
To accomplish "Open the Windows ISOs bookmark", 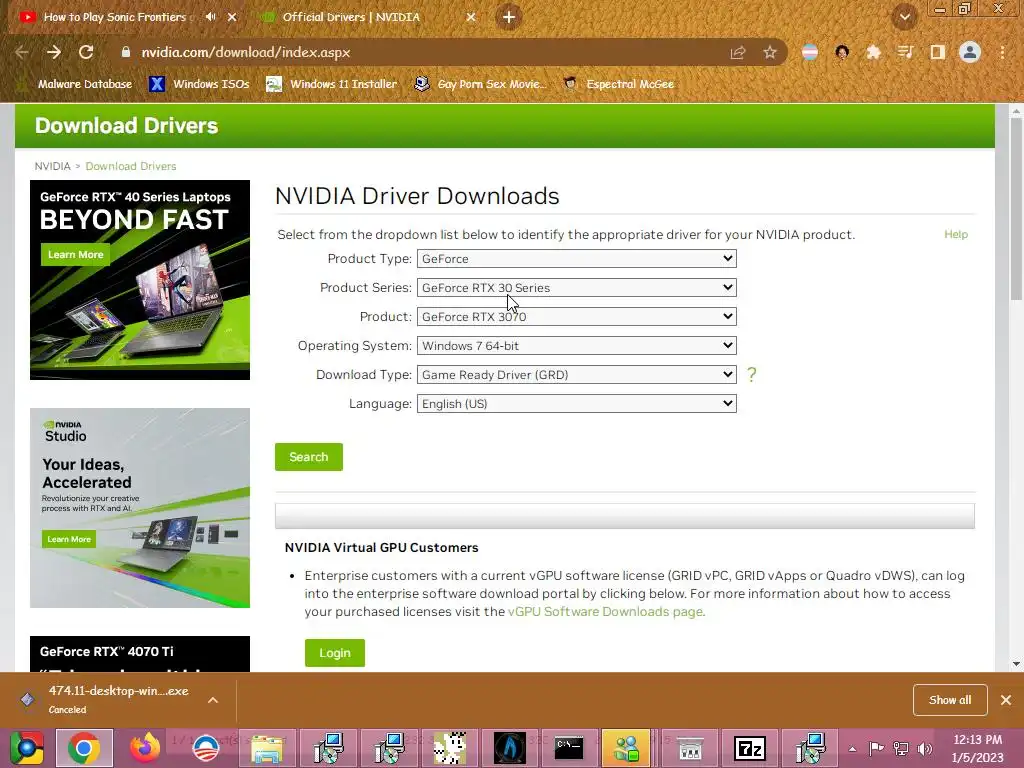I will (x=199, y=84).
